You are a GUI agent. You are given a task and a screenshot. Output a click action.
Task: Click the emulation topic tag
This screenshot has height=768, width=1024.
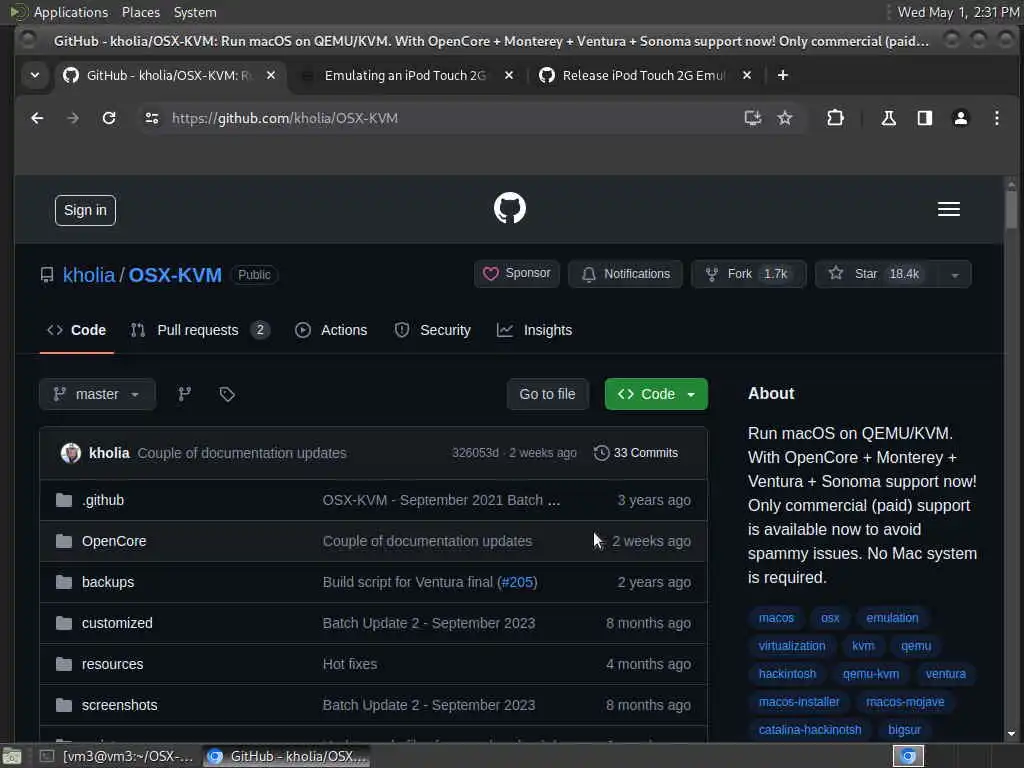point(892,618)
